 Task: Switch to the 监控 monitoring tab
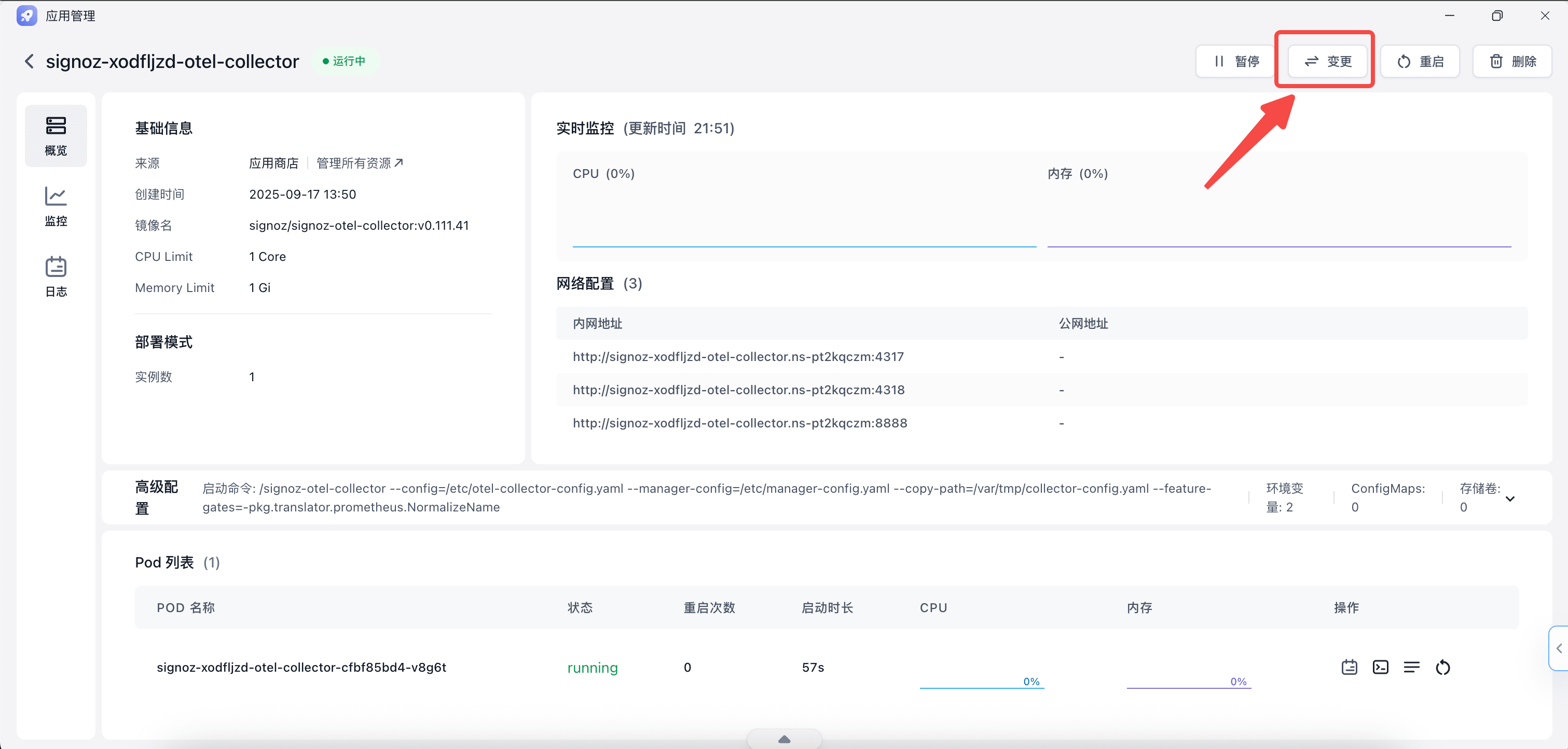56,206
